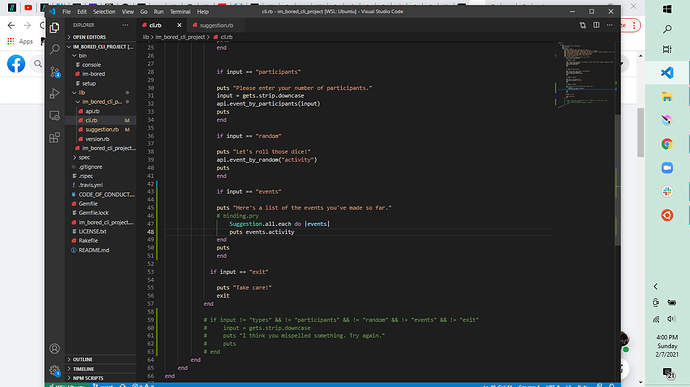
Task: Open Accounts menu icon
Action: point(55,349)
